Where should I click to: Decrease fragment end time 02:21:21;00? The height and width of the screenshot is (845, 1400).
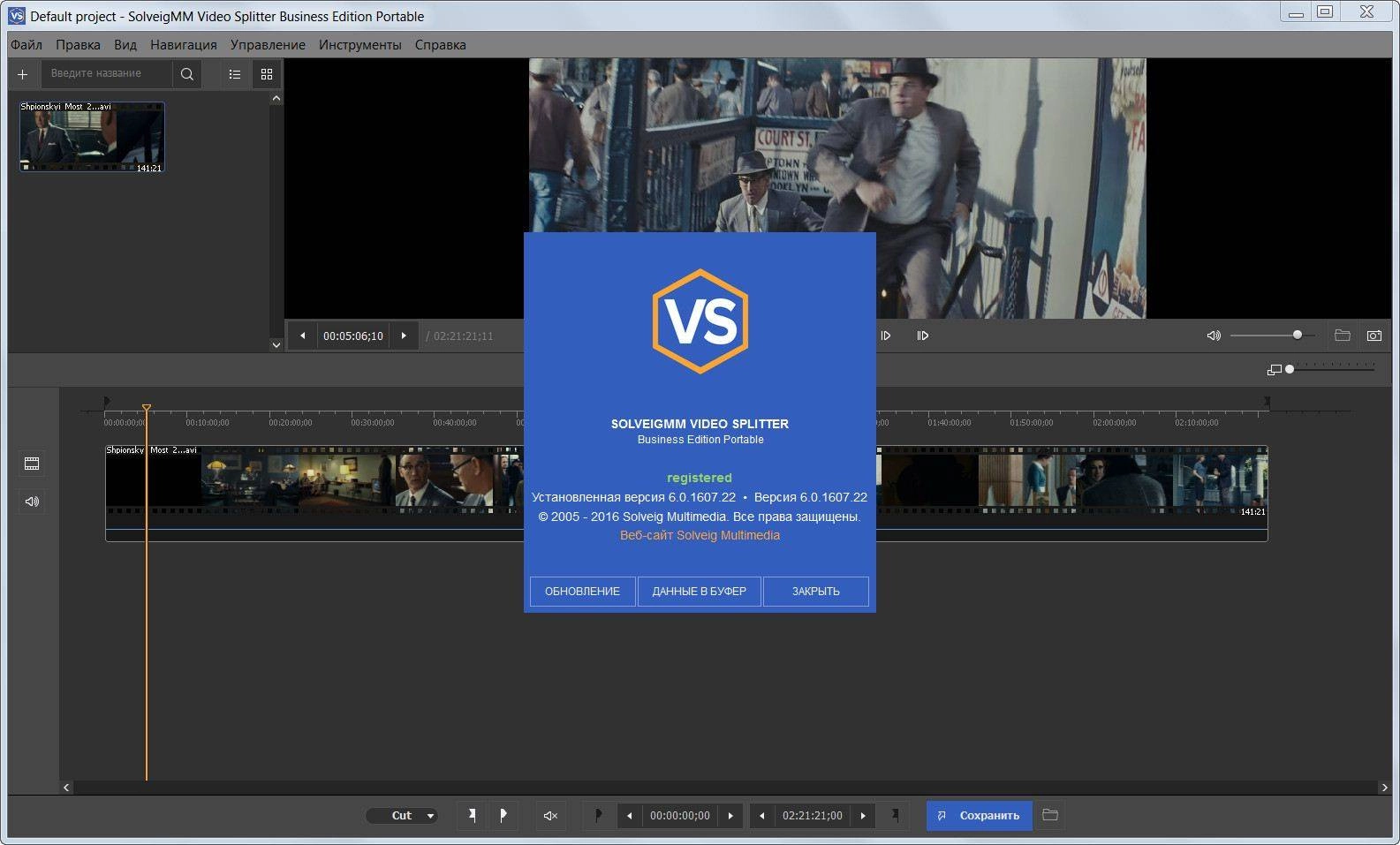[761, 816]
